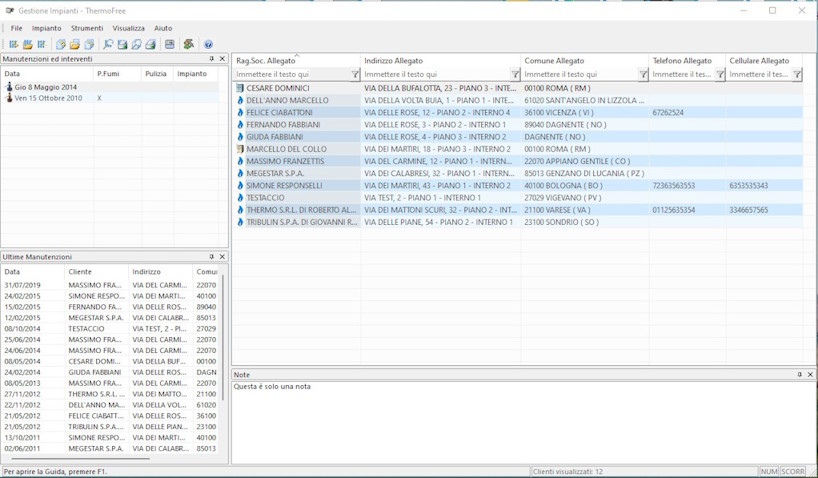This screenshot has width=818, height=478.
Task: Click the icon beside MARCELLO DEL COLLO
Action: [x=240, y=149]
